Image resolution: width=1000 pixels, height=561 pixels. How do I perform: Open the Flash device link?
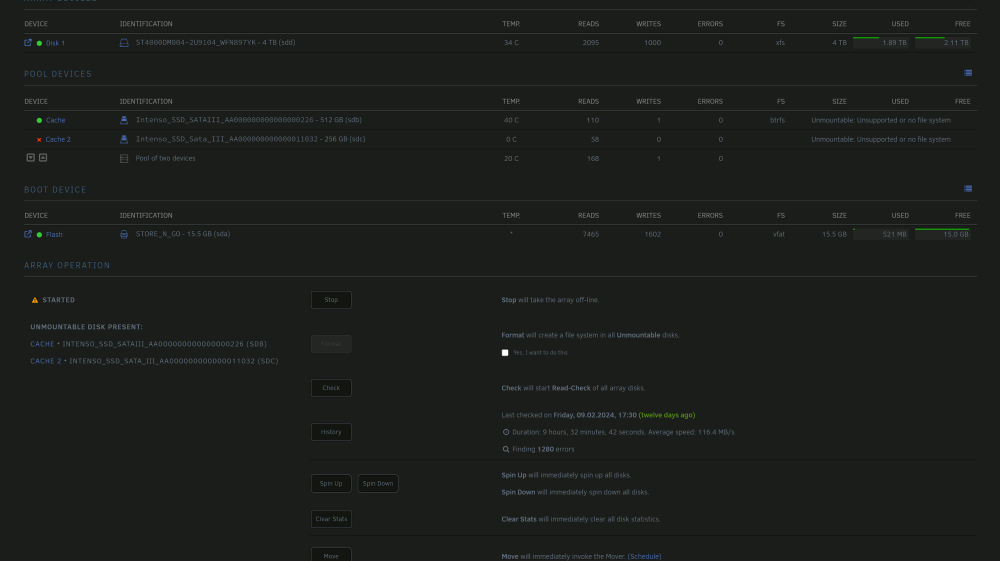(54, 235)
